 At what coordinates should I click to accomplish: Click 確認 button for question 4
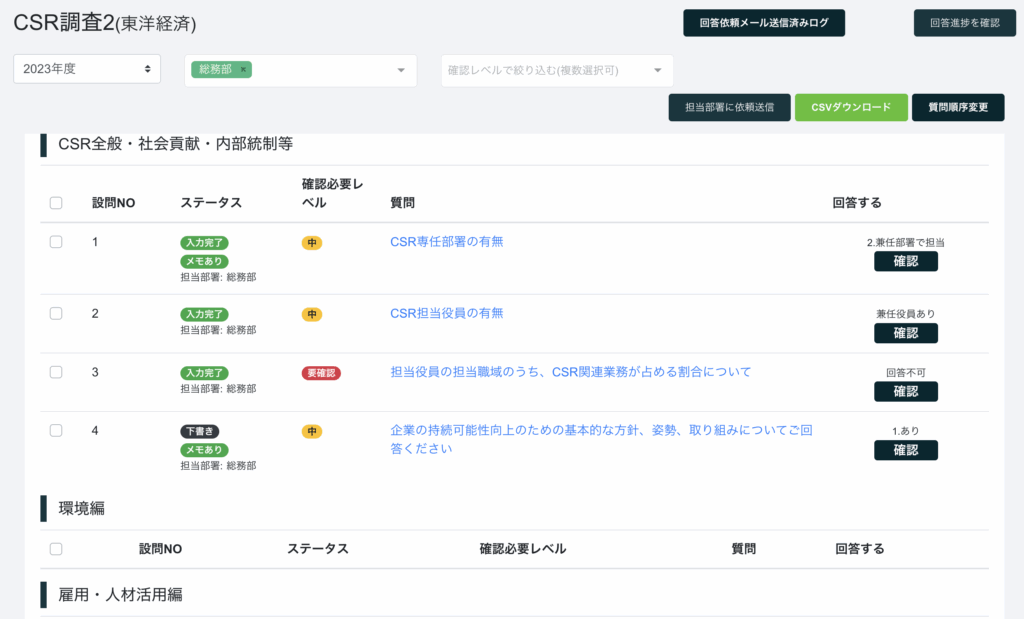tap(905, 450)
